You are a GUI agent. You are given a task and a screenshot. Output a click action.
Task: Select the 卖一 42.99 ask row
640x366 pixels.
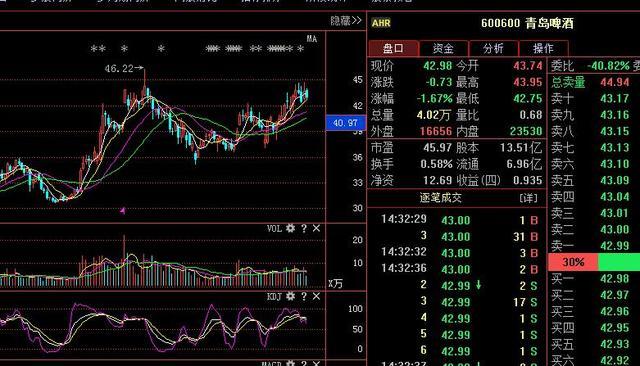594,246
